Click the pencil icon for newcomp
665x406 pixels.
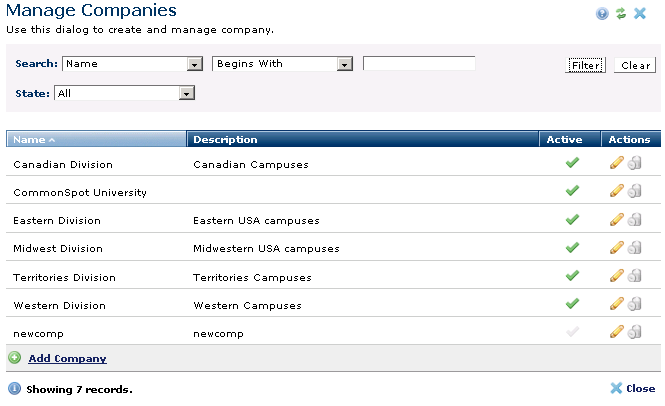click(x=616, y=332)
